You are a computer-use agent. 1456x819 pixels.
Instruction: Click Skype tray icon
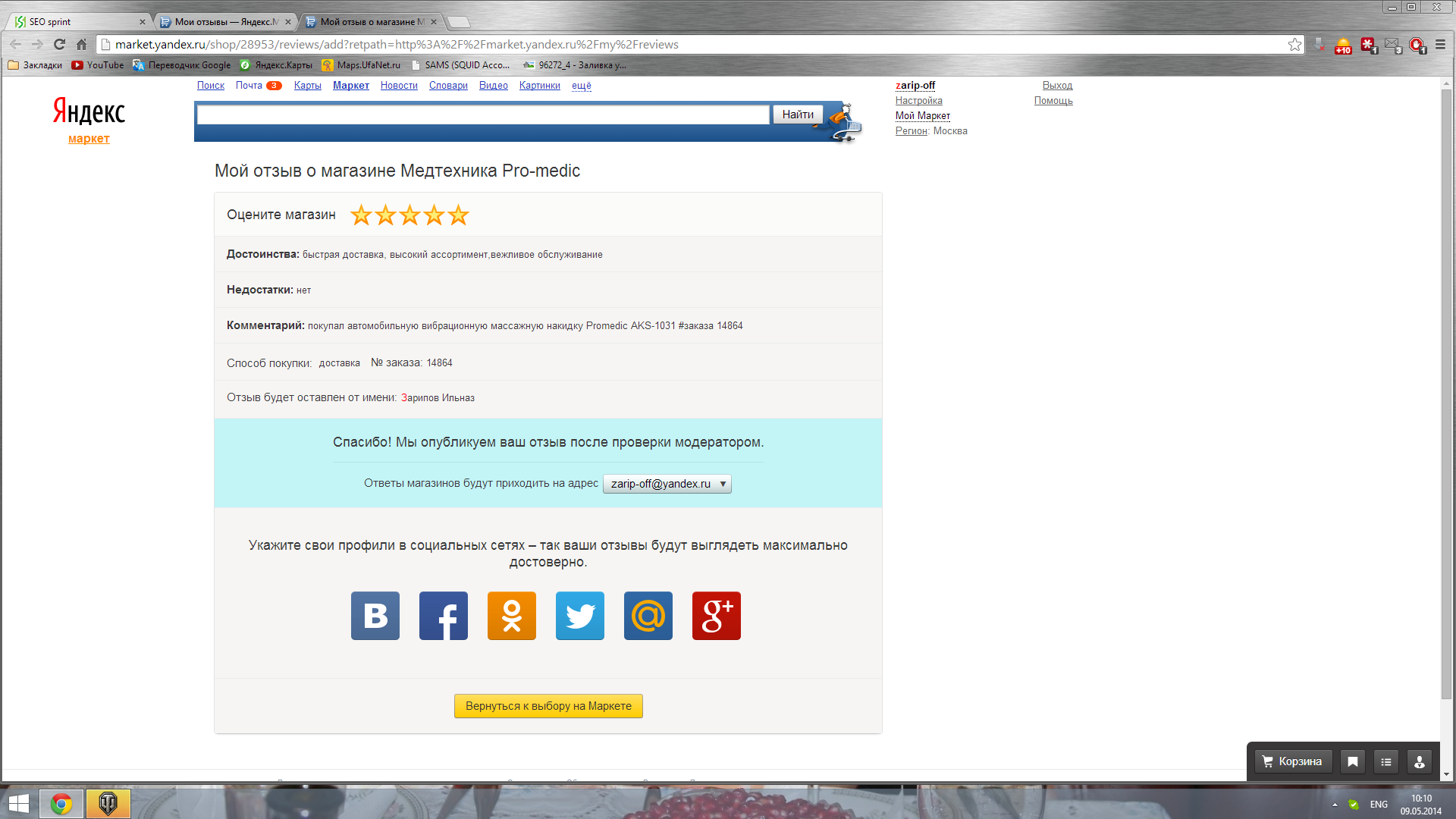(x=1354, y=805)
